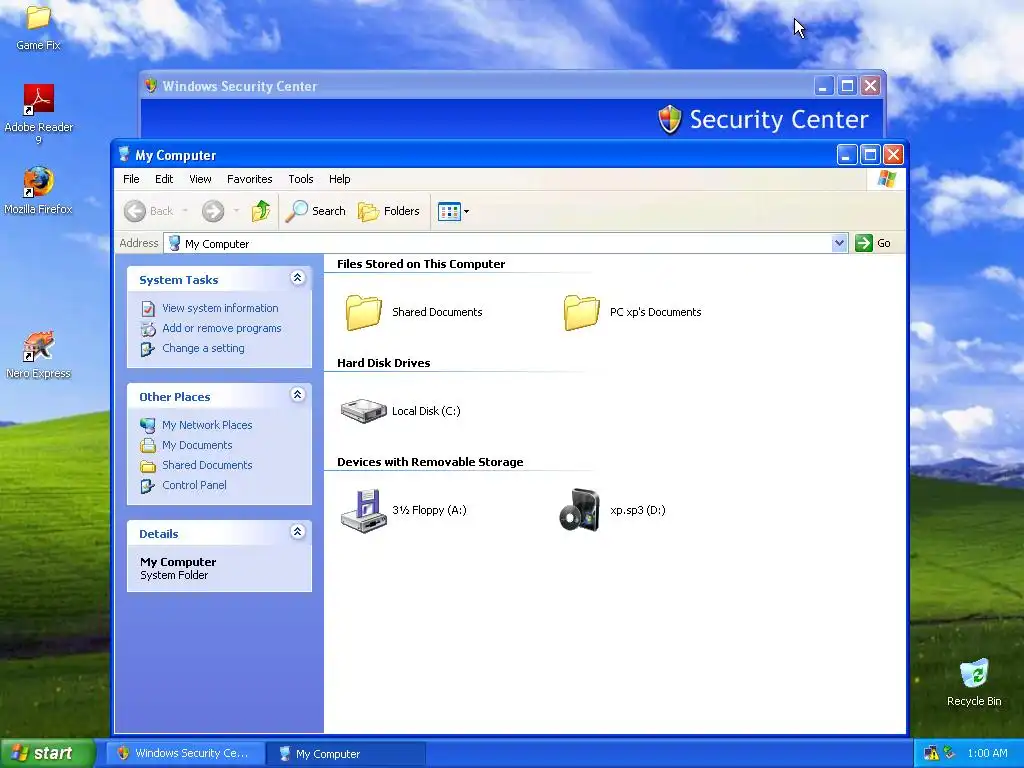This screenshot has width=1024, height=768.
Task: Click Change a setting link
Action: click(x=203, y=348)
